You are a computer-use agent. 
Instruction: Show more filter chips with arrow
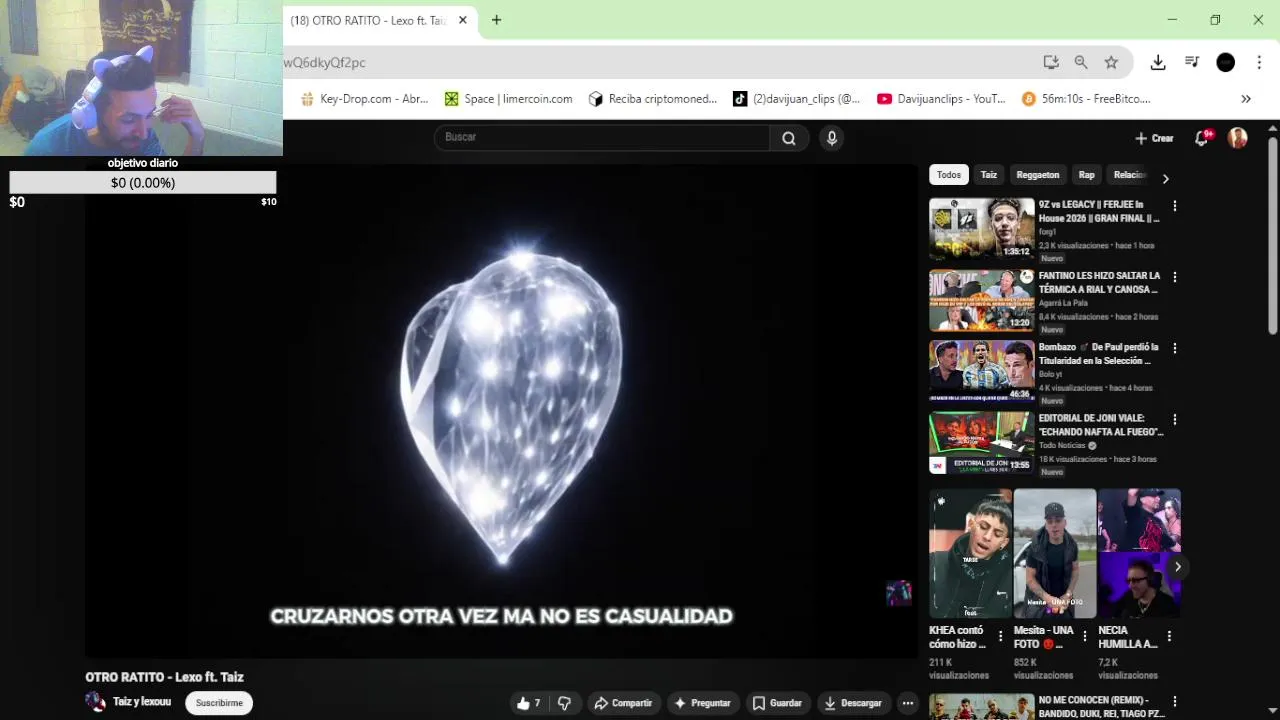click(x=1165, y=178)
